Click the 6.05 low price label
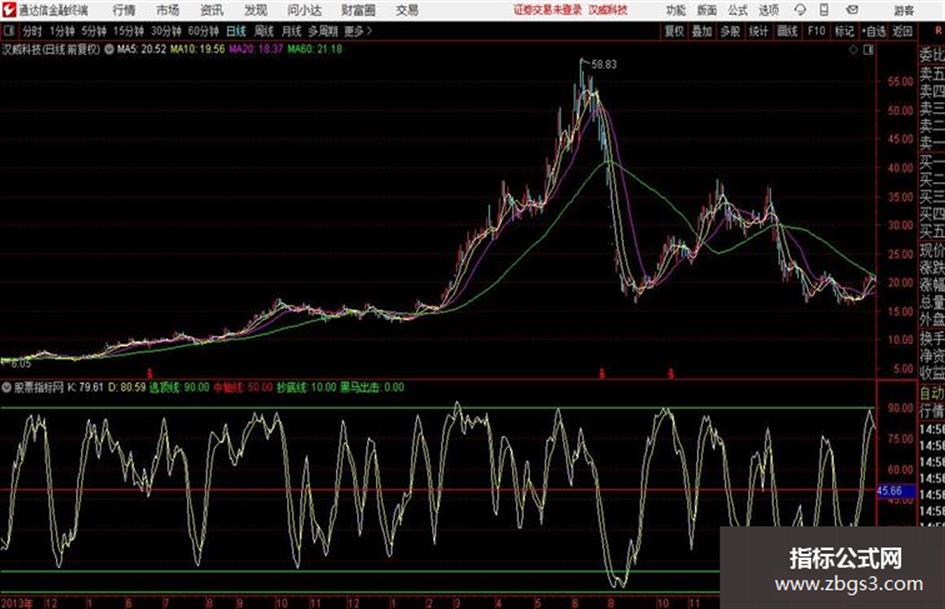This screenshot has width=945, height=609. (20, 364)
